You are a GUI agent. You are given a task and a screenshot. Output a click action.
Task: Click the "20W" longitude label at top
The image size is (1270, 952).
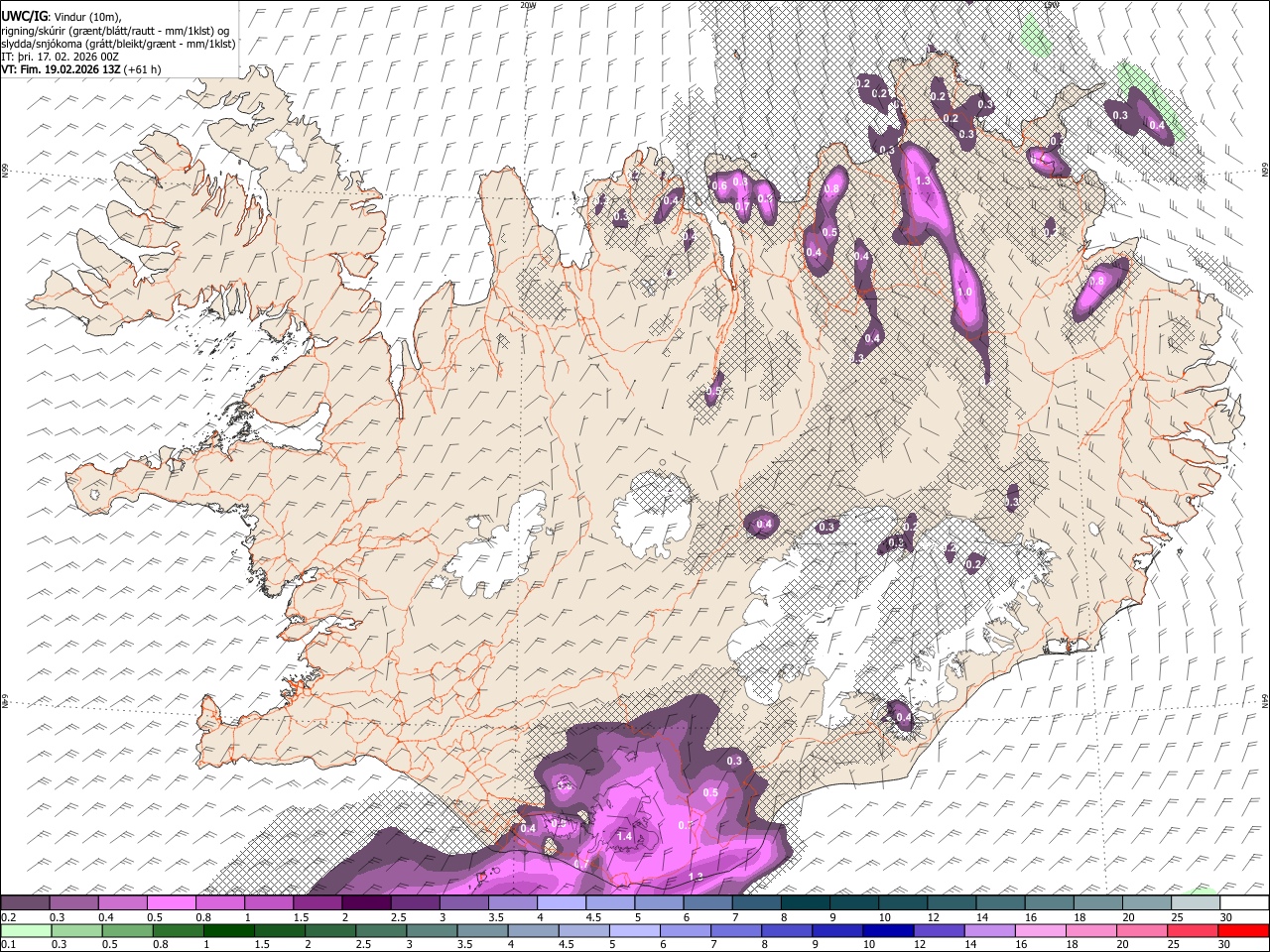point(529,5)
